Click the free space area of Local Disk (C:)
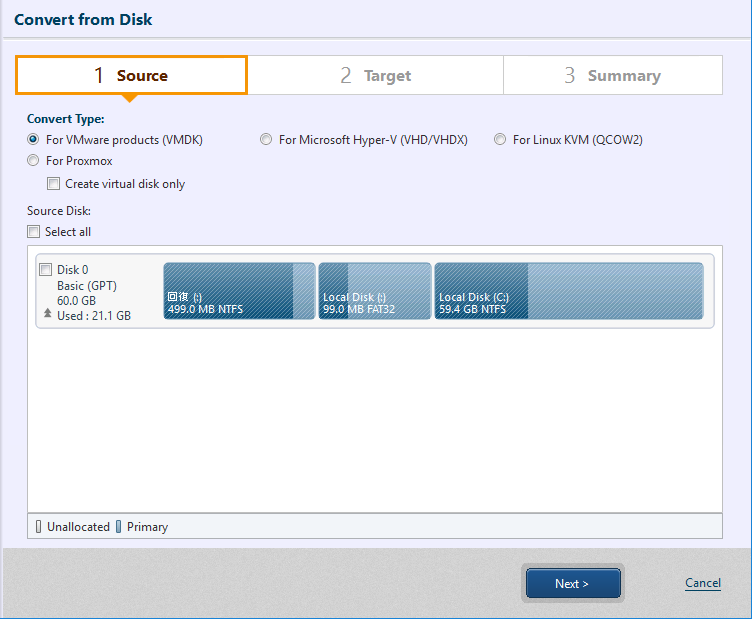This screenshot has height=619, width=752. click(615, 291)
